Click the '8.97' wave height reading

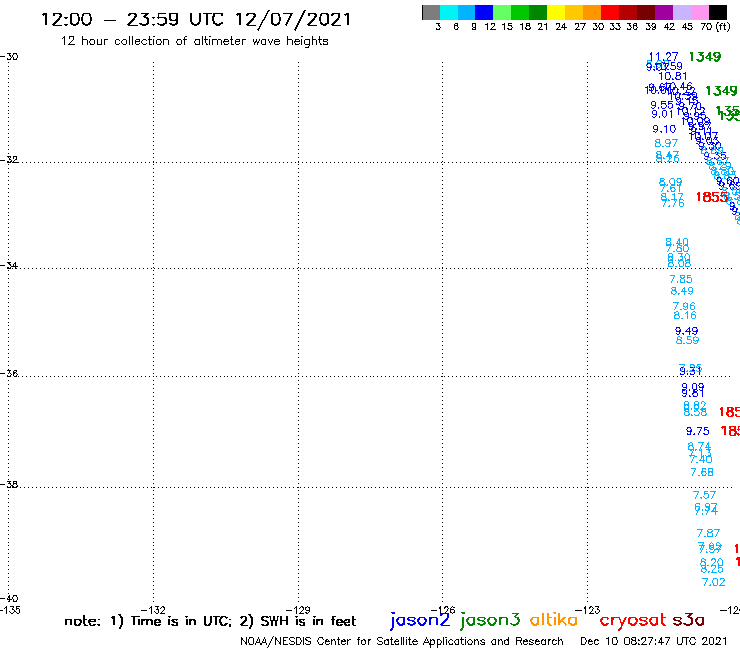666,143
